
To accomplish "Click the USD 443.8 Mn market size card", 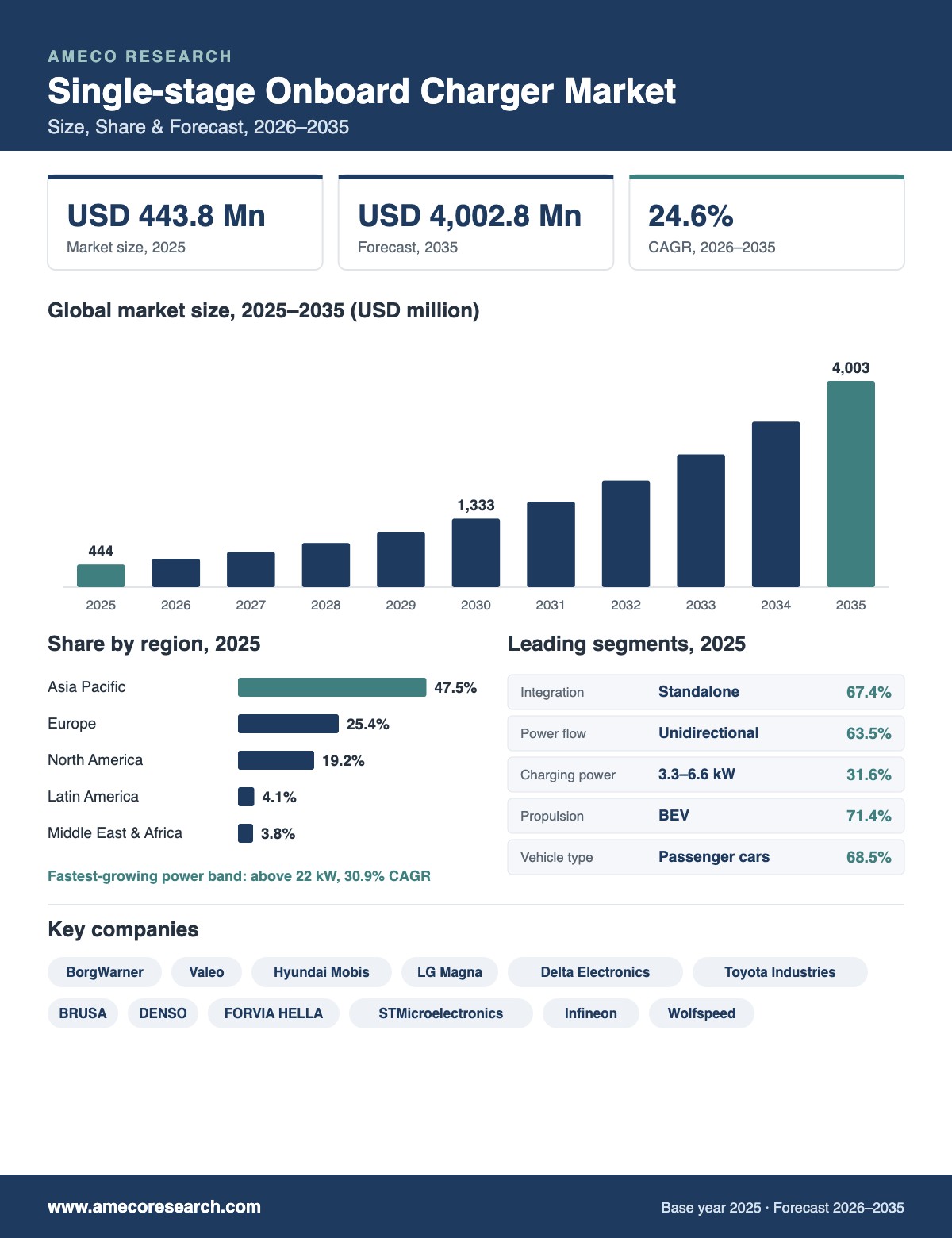I will [185, 223].
